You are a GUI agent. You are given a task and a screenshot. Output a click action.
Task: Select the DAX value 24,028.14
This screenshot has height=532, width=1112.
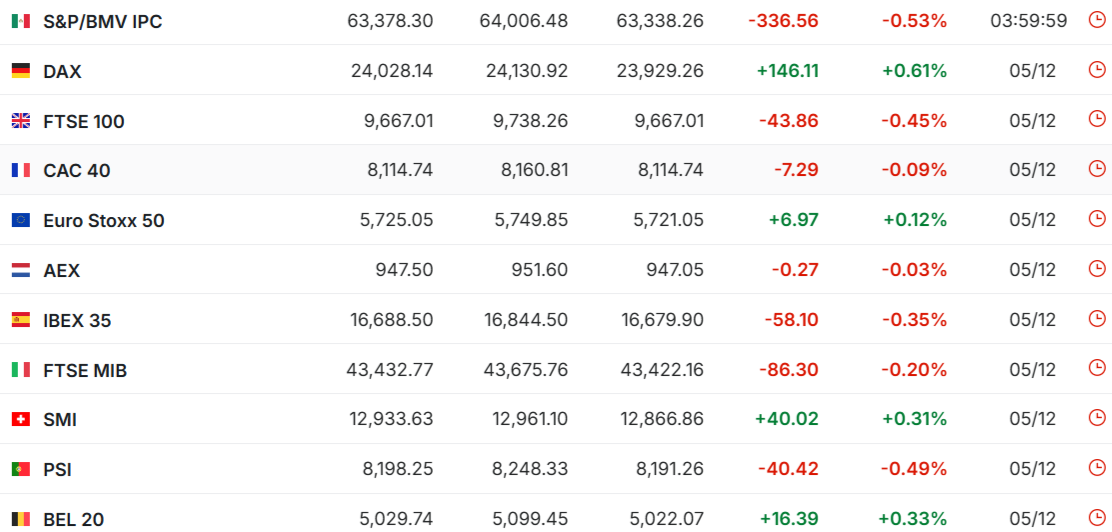point(391,71)
